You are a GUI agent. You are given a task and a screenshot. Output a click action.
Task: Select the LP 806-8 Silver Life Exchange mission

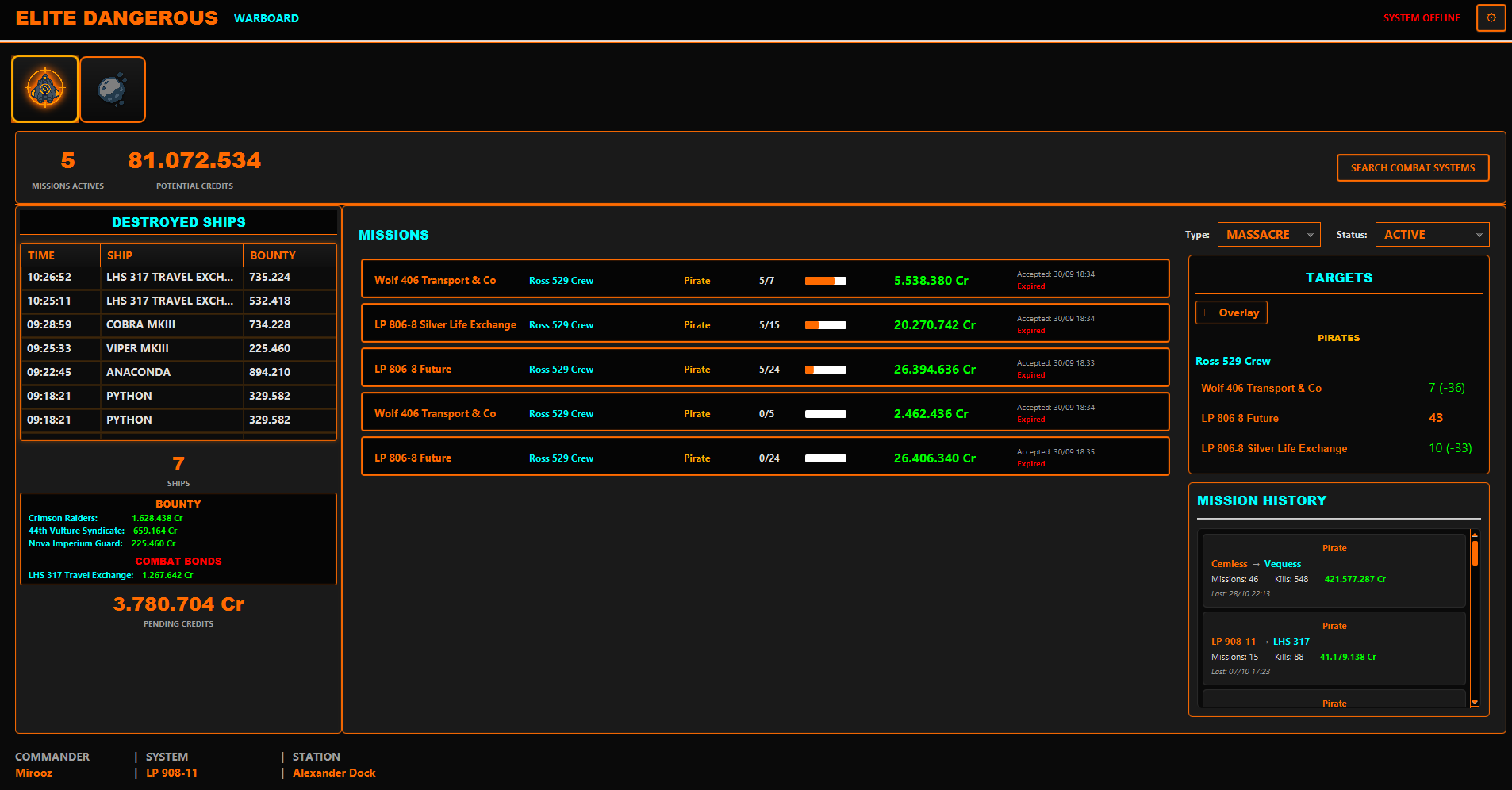pos(765,323)
